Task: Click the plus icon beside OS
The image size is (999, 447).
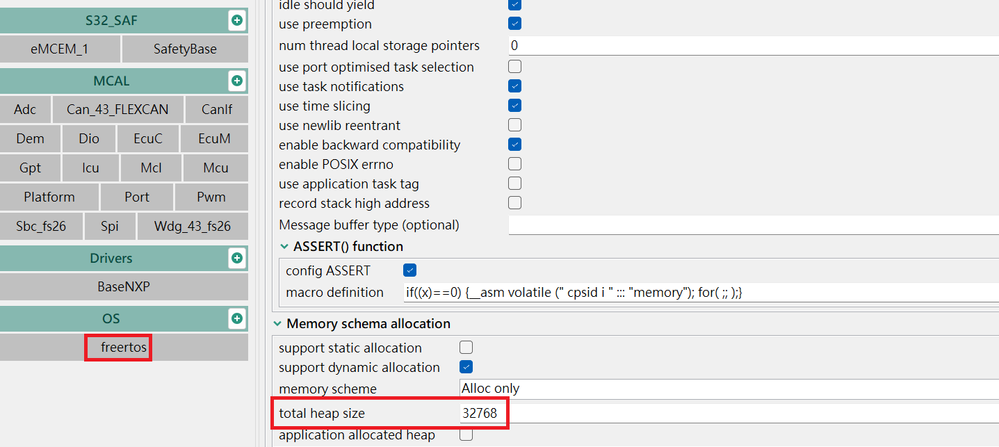Action: coord(237,319)
